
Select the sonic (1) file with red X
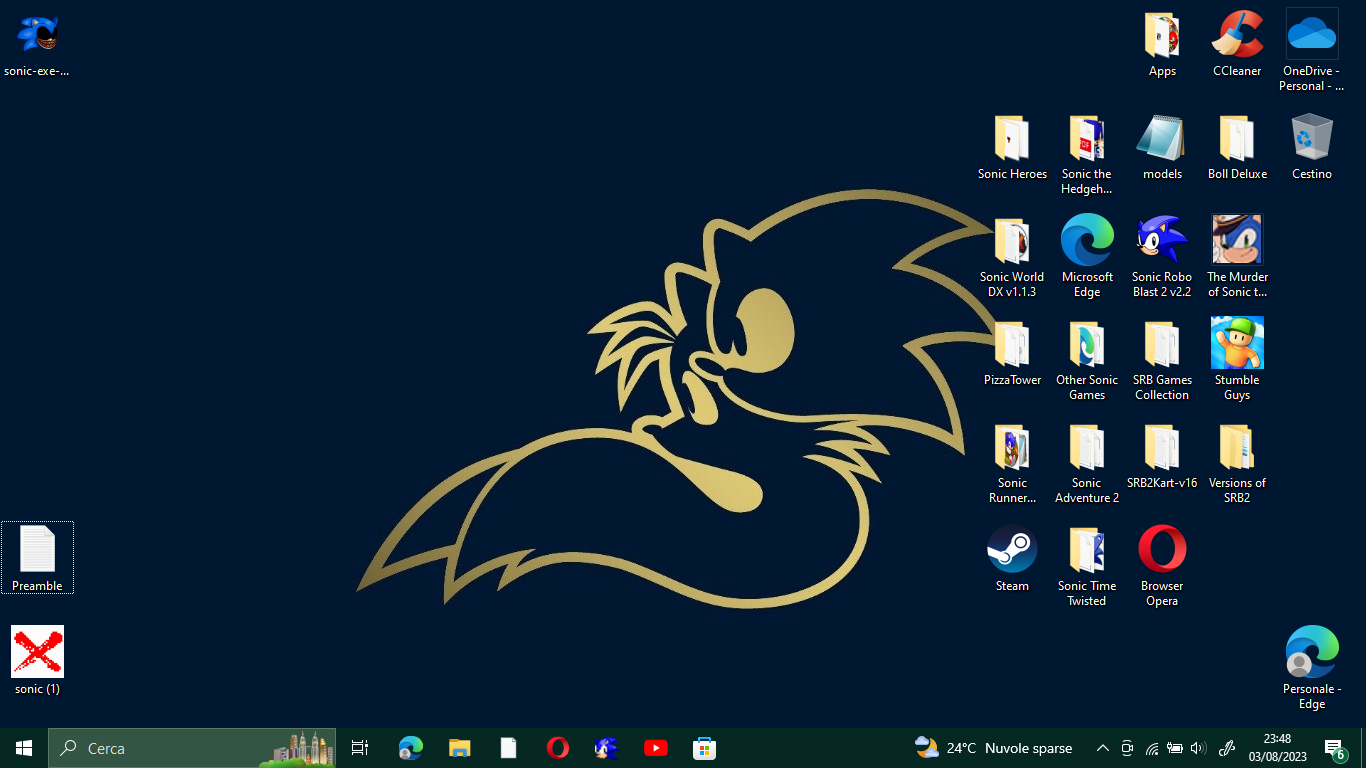37,661
